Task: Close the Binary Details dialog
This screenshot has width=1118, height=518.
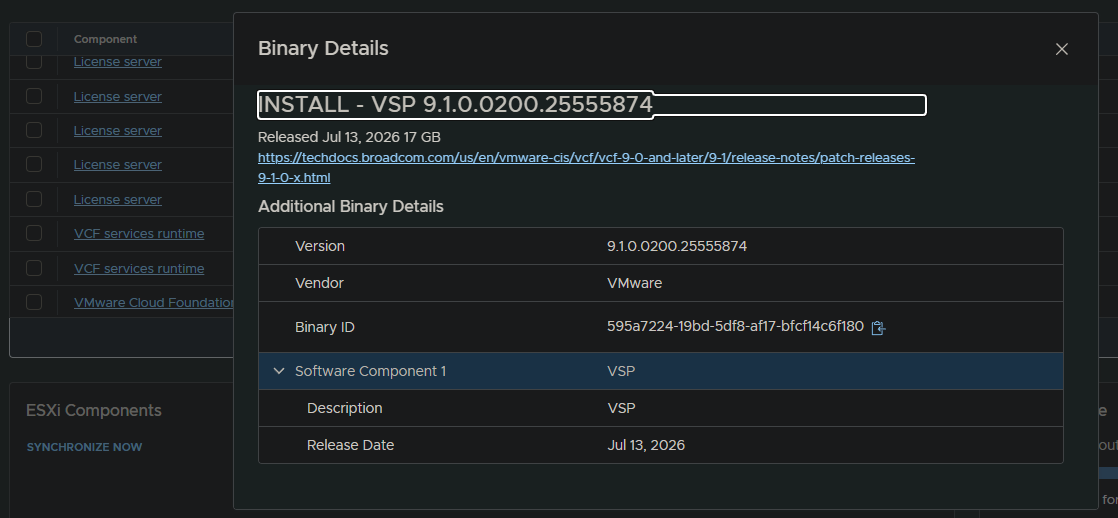Action: 1061,49
